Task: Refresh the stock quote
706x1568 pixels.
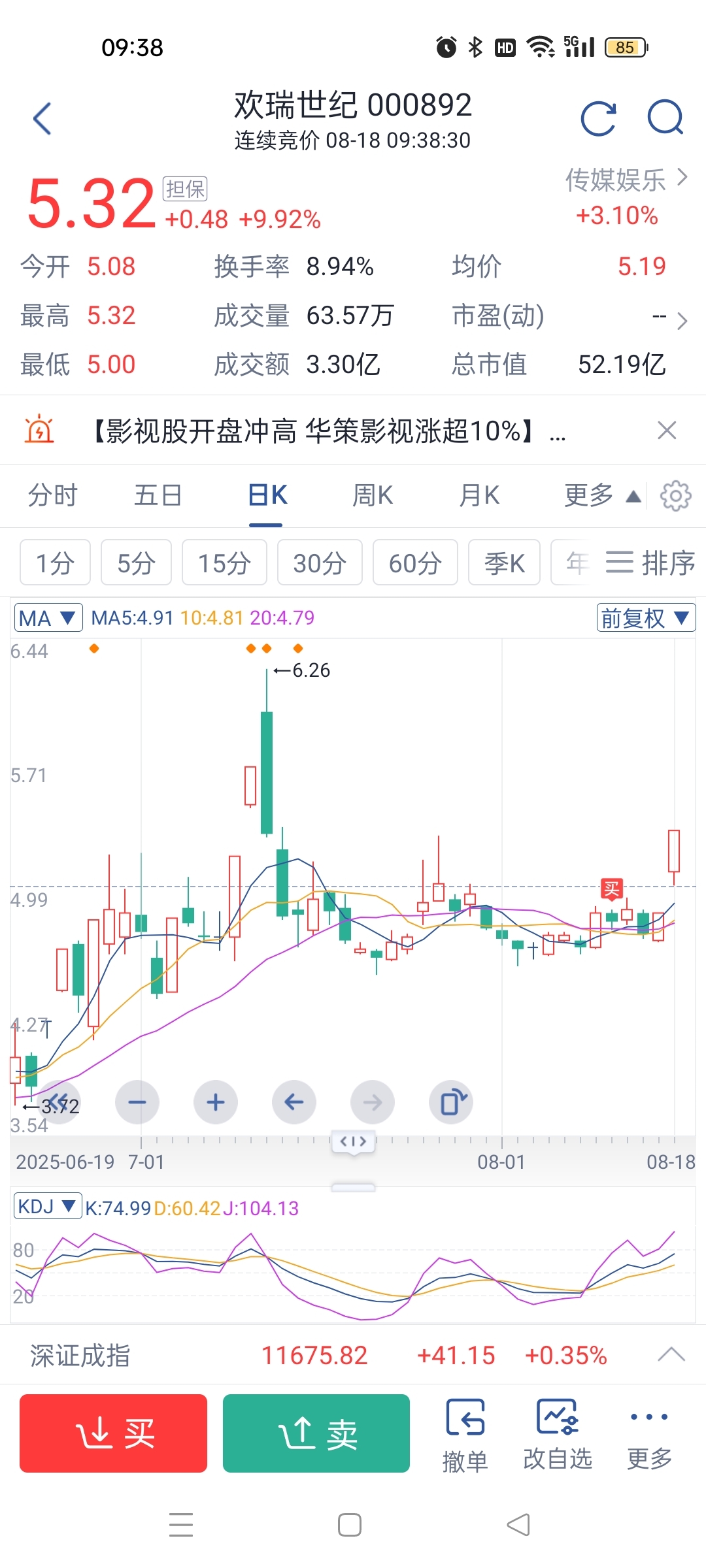Action: pyautogui.click(x=598, y=119)
